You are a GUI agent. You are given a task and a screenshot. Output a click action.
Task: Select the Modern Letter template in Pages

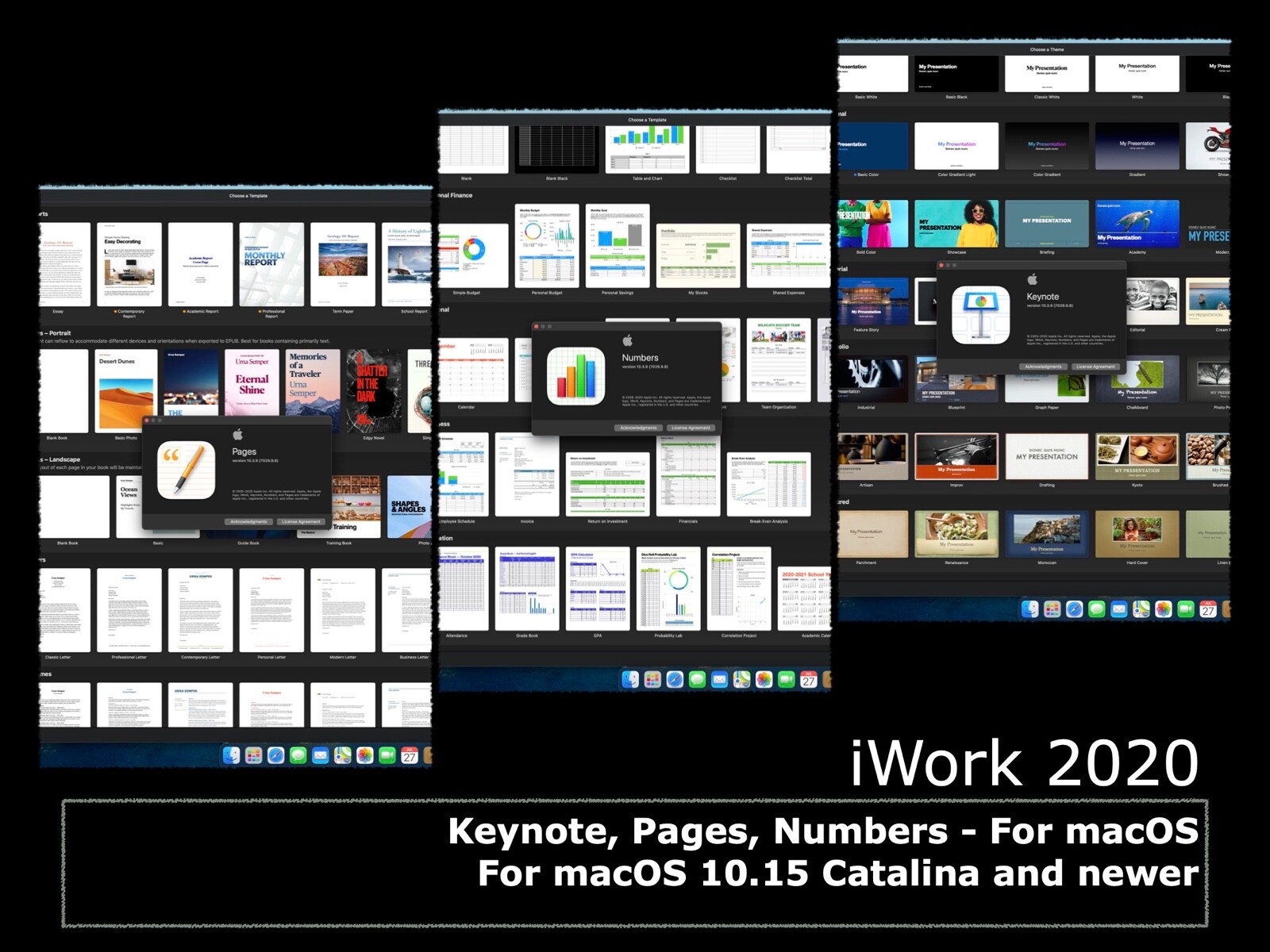click(x=343, y=610)
